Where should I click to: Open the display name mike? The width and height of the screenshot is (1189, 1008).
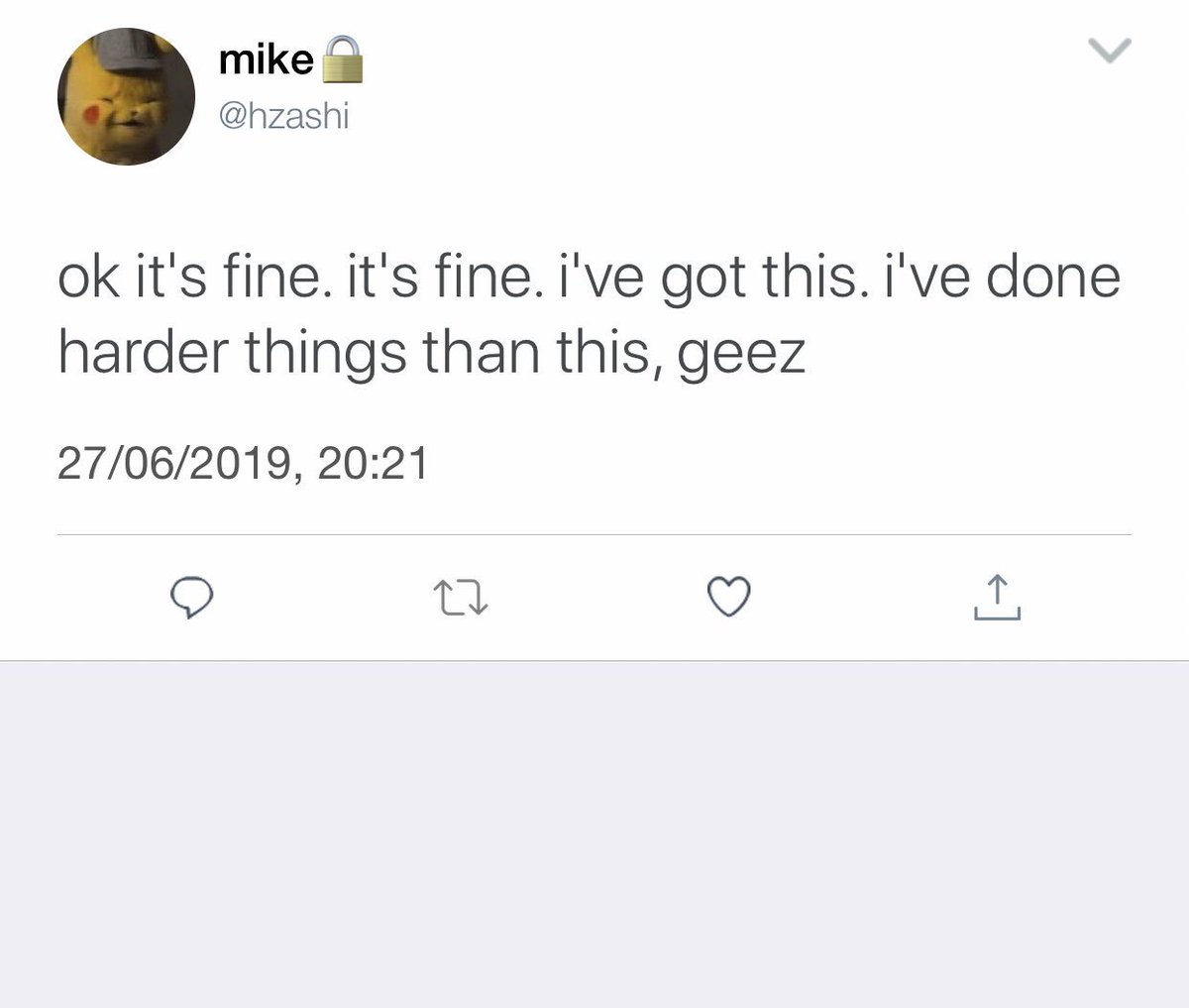(266, 61)
